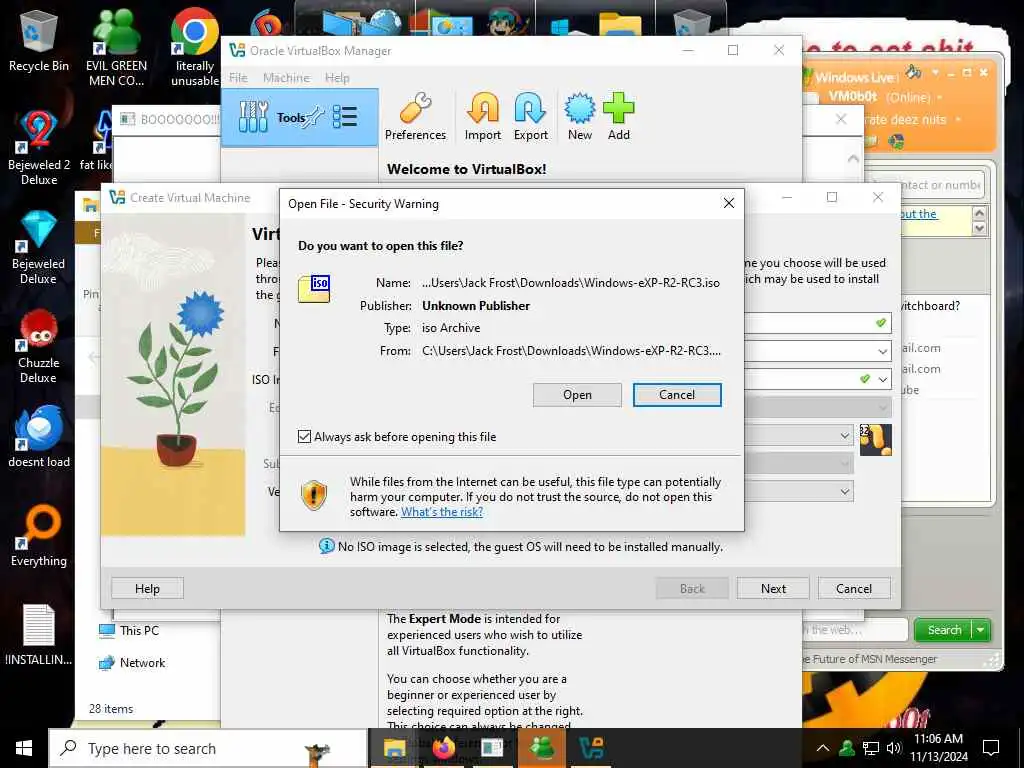Open the Help menu in VirtualBox Manager
The width and height of the screenshot is (1024, 768).
337,78
